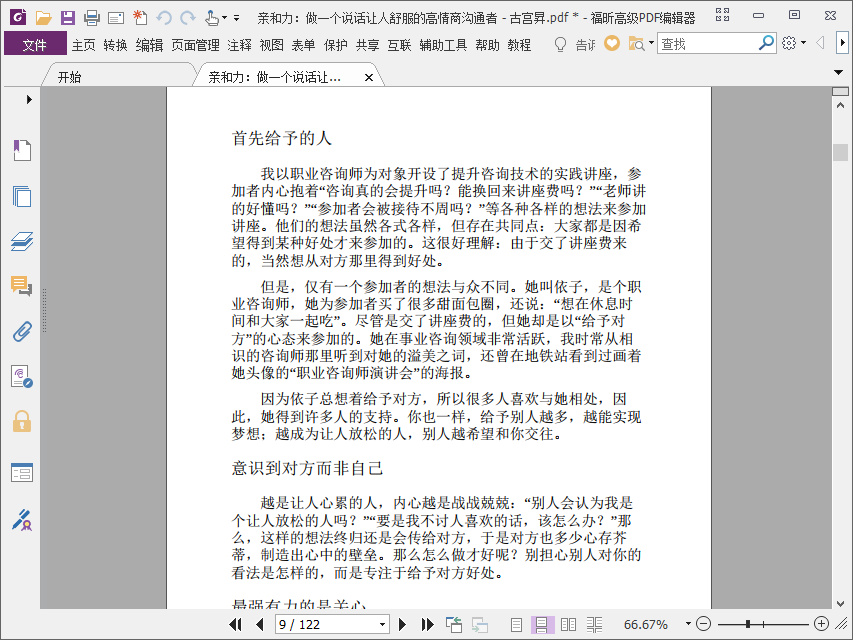Screen dimensions: 853x640
Task: Open the Bookmarks panel in the sidebar
Action: pyautogui.click(x=22, y=150)
